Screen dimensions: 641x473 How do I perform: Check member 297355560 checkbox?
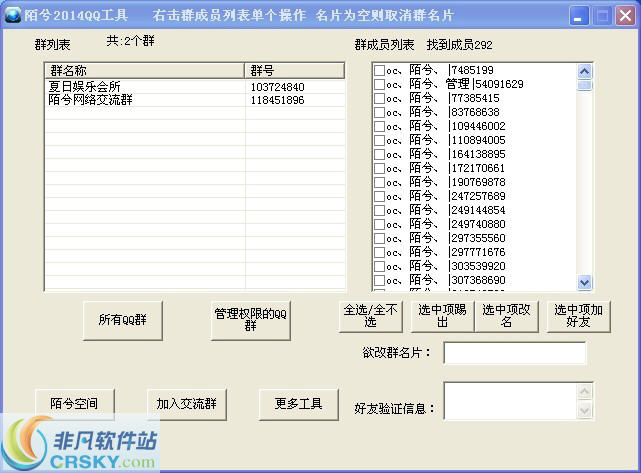coord(379,238)
